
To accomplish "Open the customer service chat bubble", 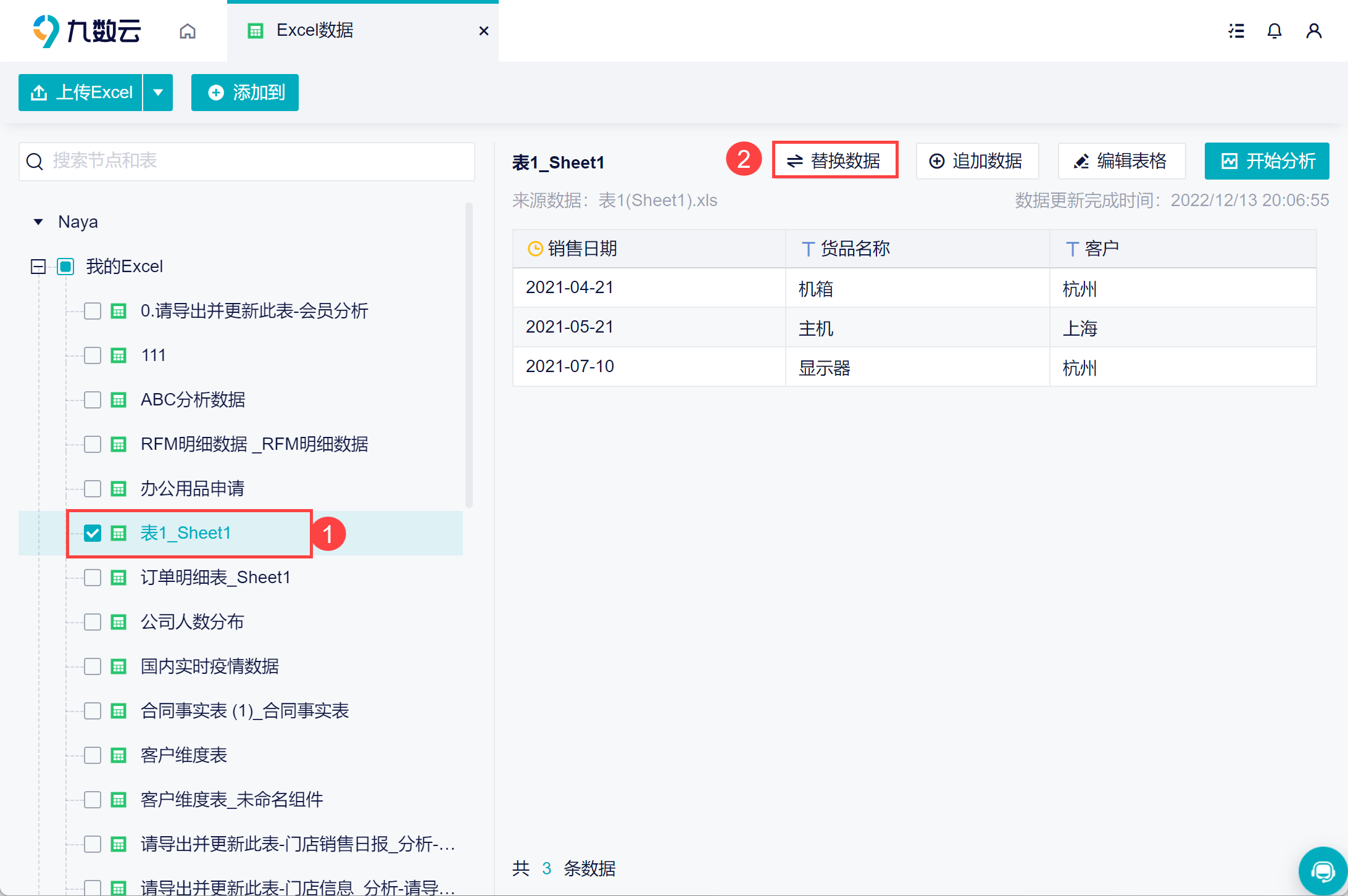I will [x=1322, y=871].
